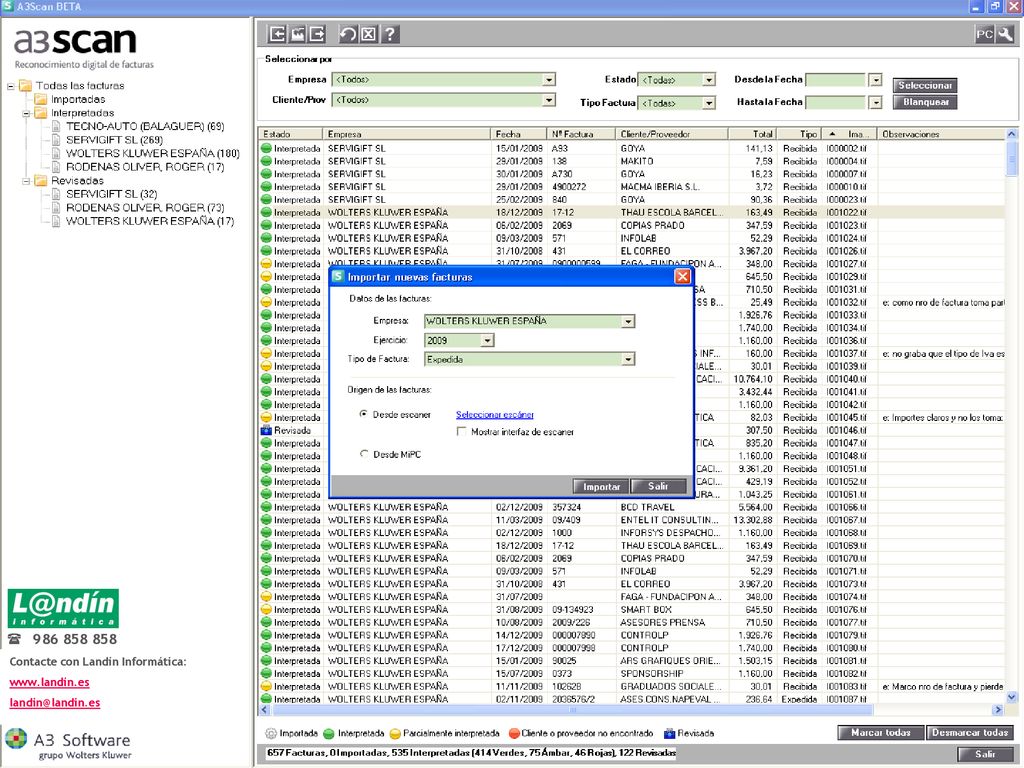Click the delete X toolbar icon

[x=369, y=34]
